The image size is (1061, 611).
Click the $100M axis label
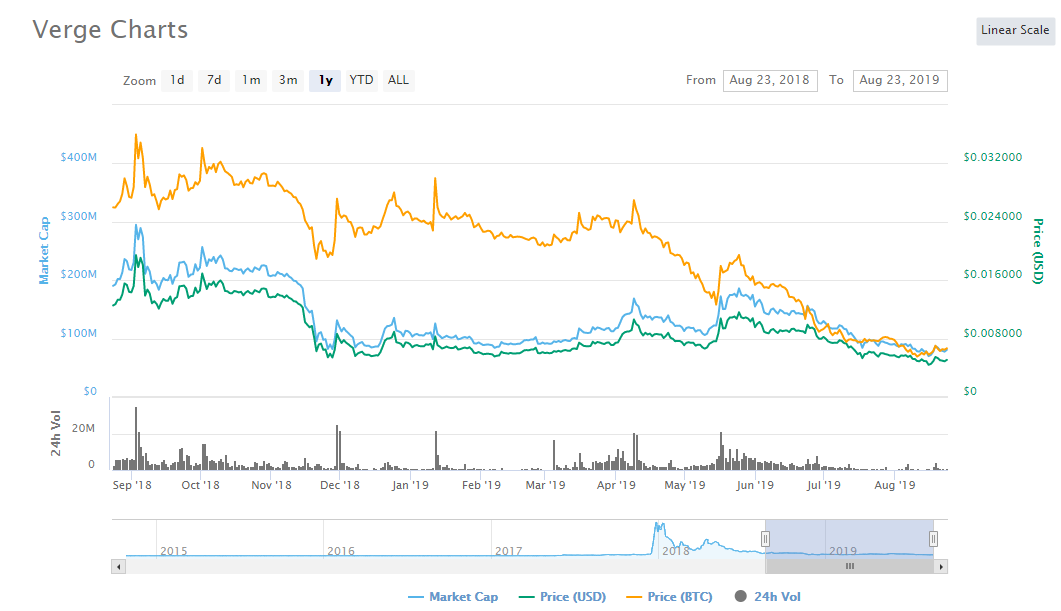(x=78, y=334)
